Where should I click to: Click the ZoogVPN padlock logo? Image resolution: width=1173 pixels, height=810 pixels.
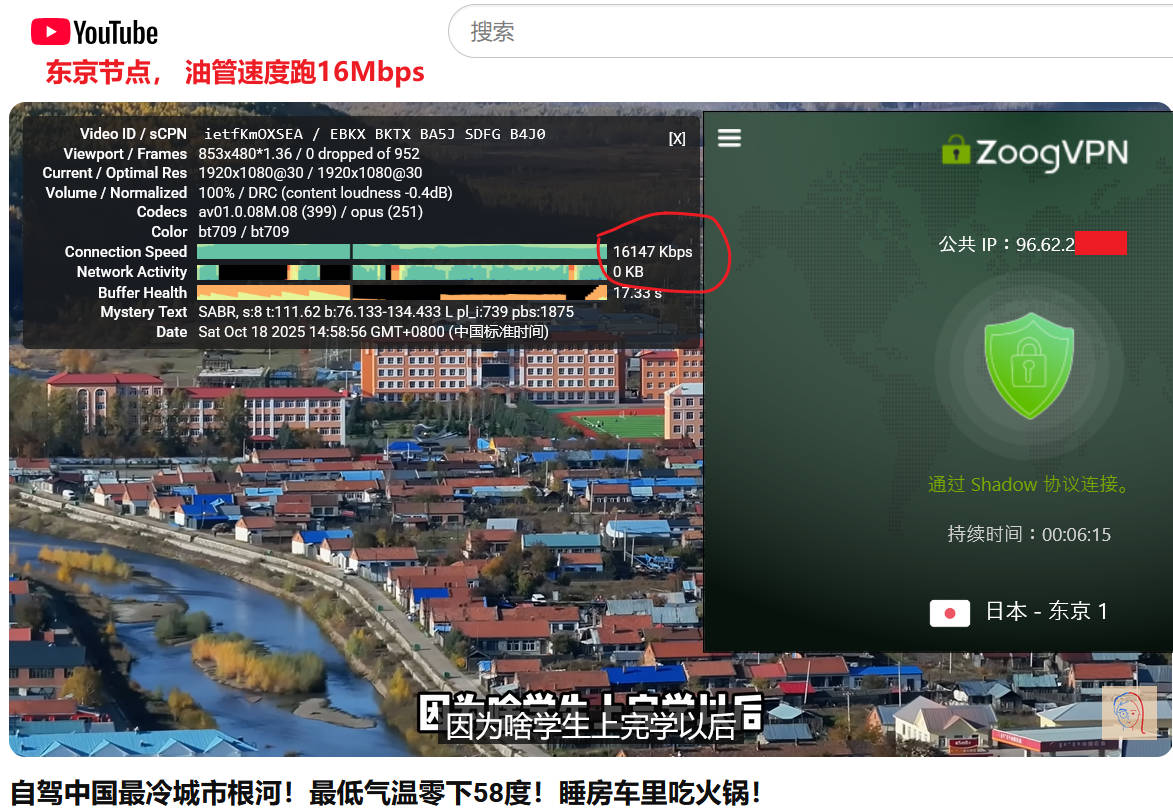(956, 151)
